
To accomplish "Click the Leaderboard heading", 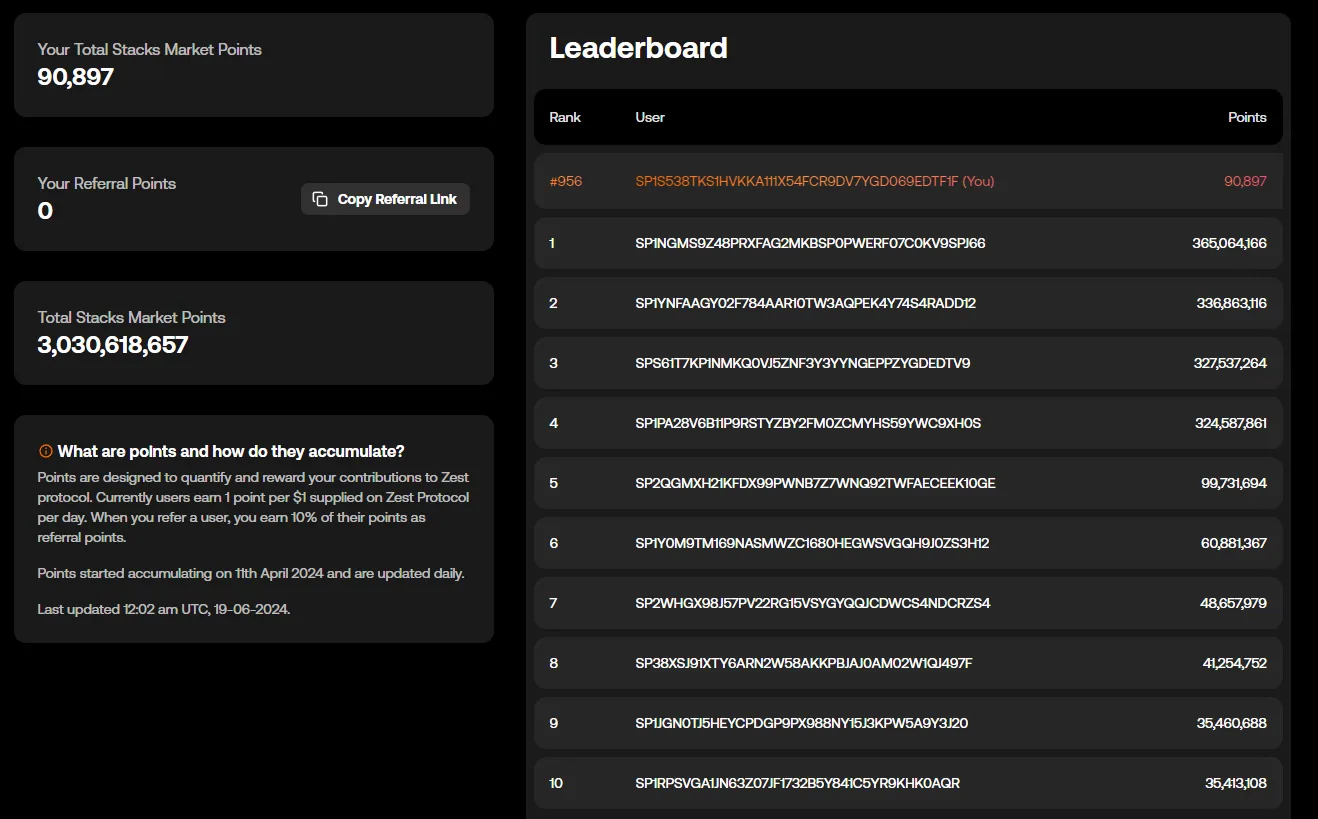I will click(639, 47).
